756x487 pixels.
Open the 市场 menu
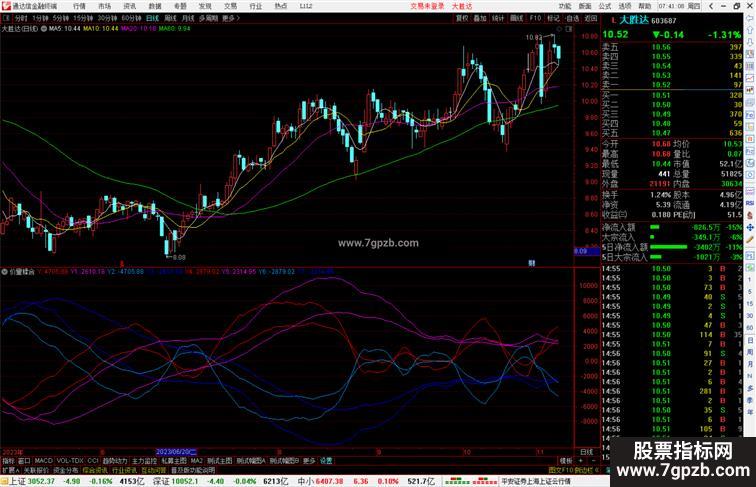coord(104,6)
